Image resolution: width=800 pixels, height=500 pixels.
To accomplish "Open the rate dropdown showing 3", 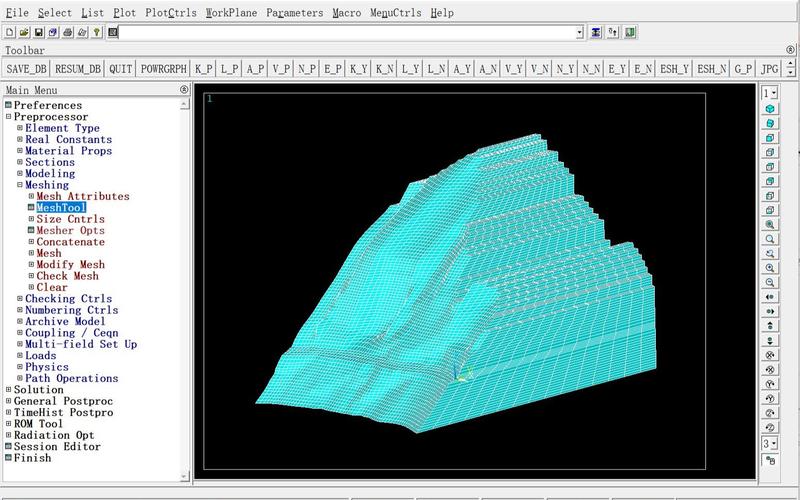I will [x=770, y=442].
